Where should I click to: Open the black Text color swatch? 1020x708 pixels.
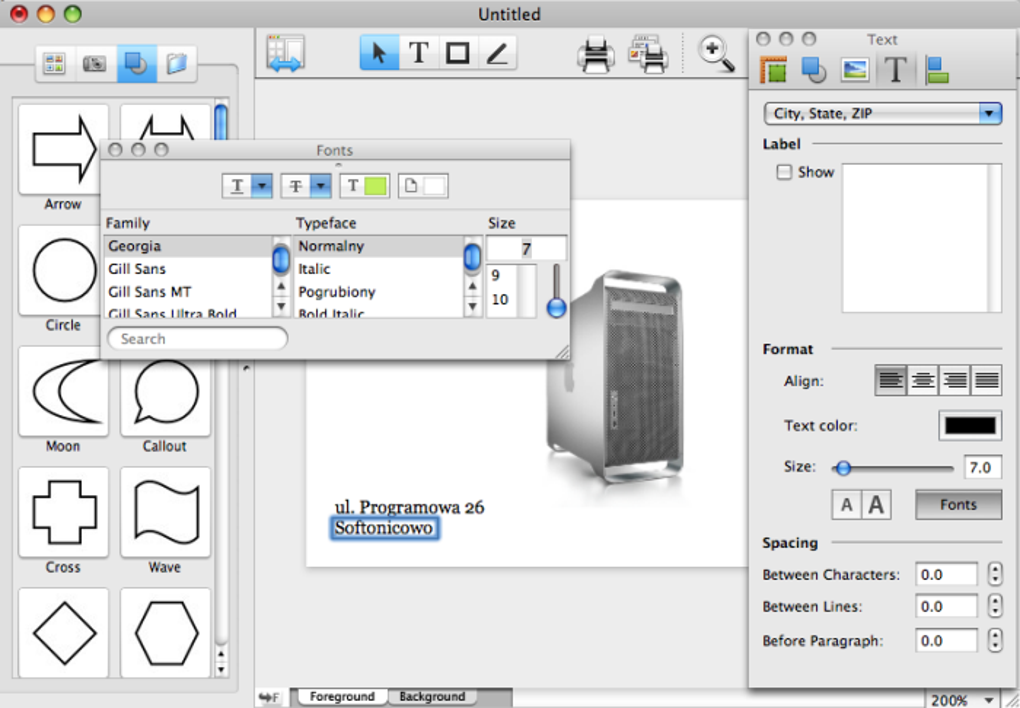point(969,426)
